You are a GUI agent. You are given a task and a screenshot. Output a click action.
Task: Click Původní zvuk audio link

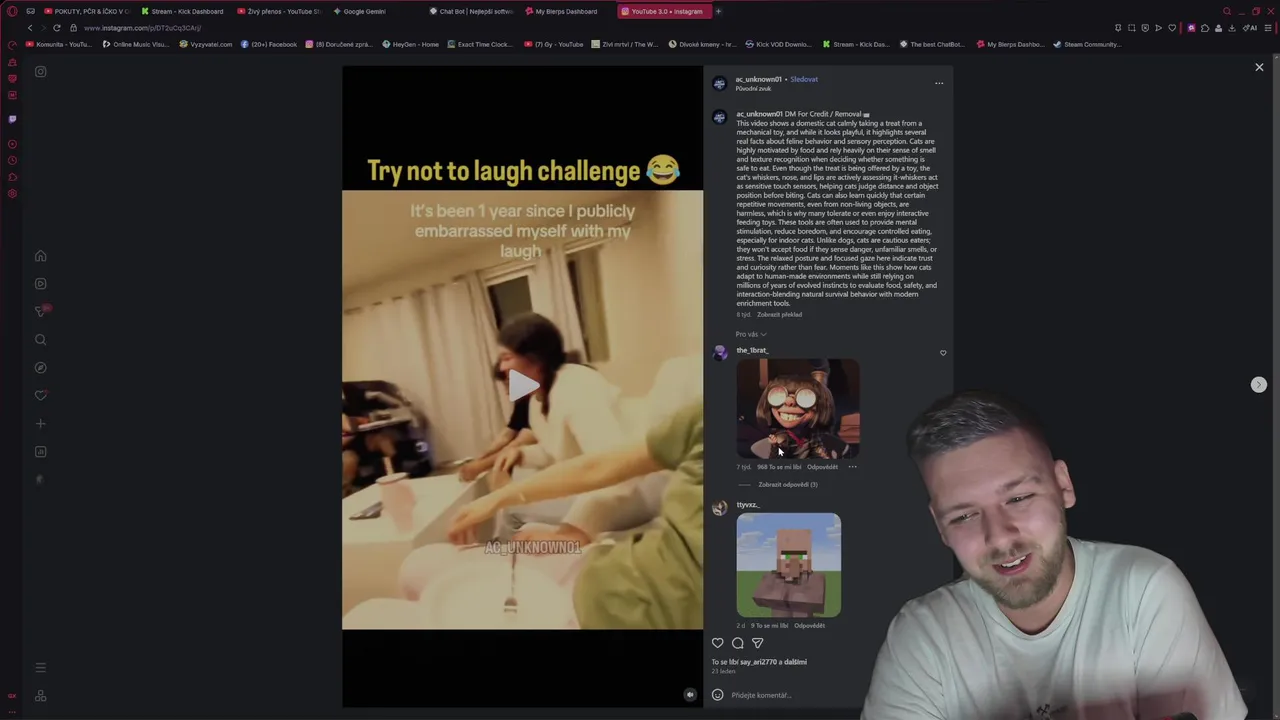click(x=753, y=89)
